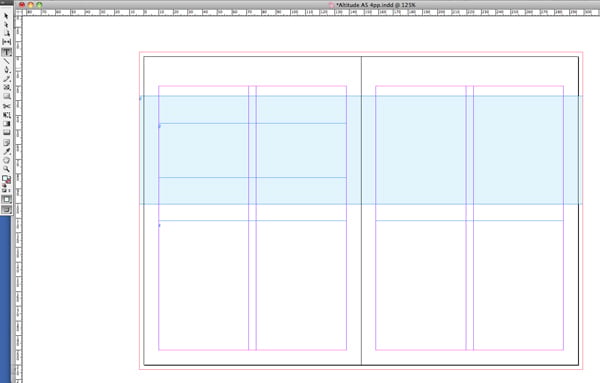
Task: Pick the Note tool
Action: coord(6,142)
